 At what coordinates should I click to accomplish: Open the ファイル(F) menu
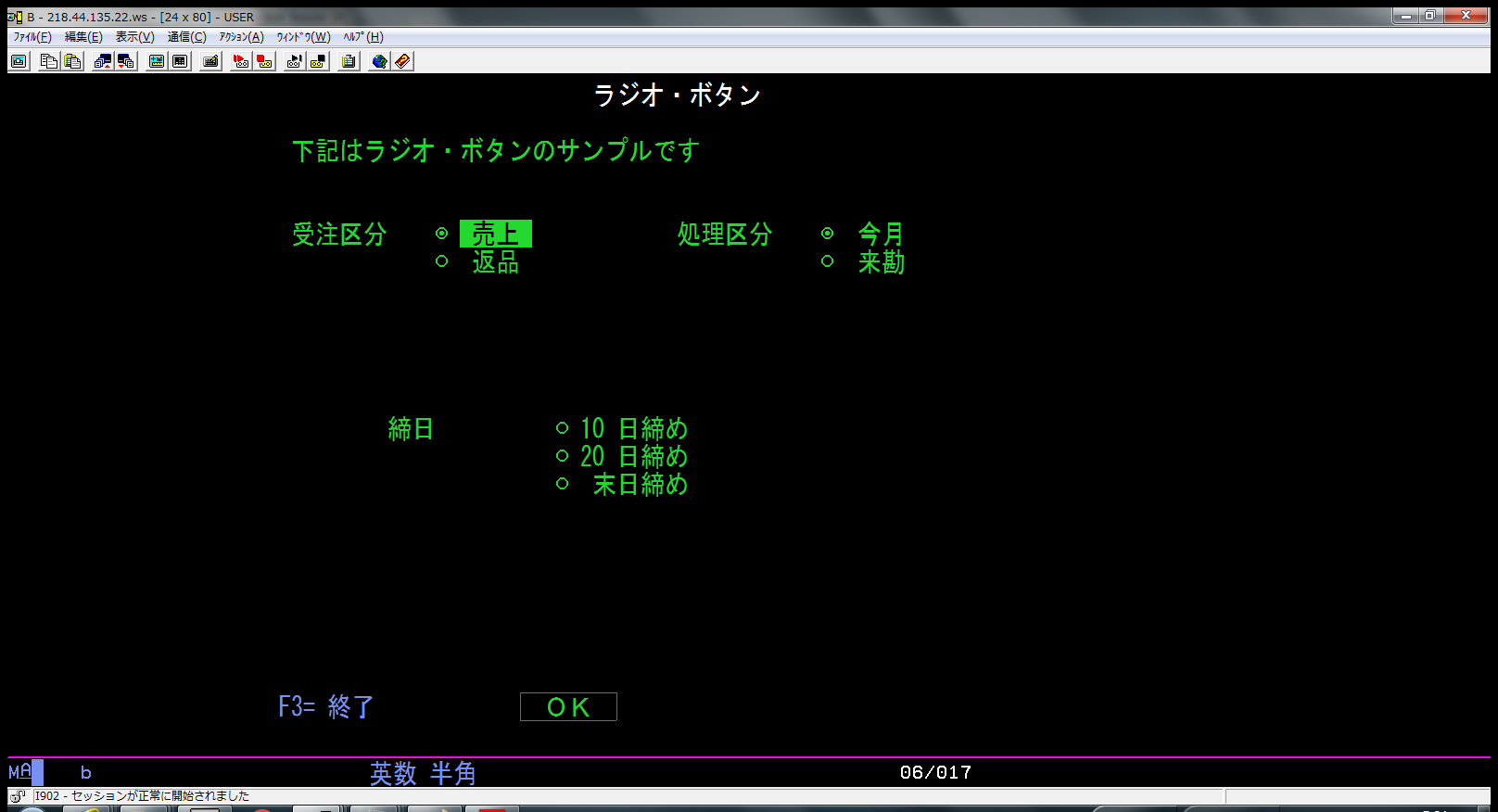click(32, 37)
